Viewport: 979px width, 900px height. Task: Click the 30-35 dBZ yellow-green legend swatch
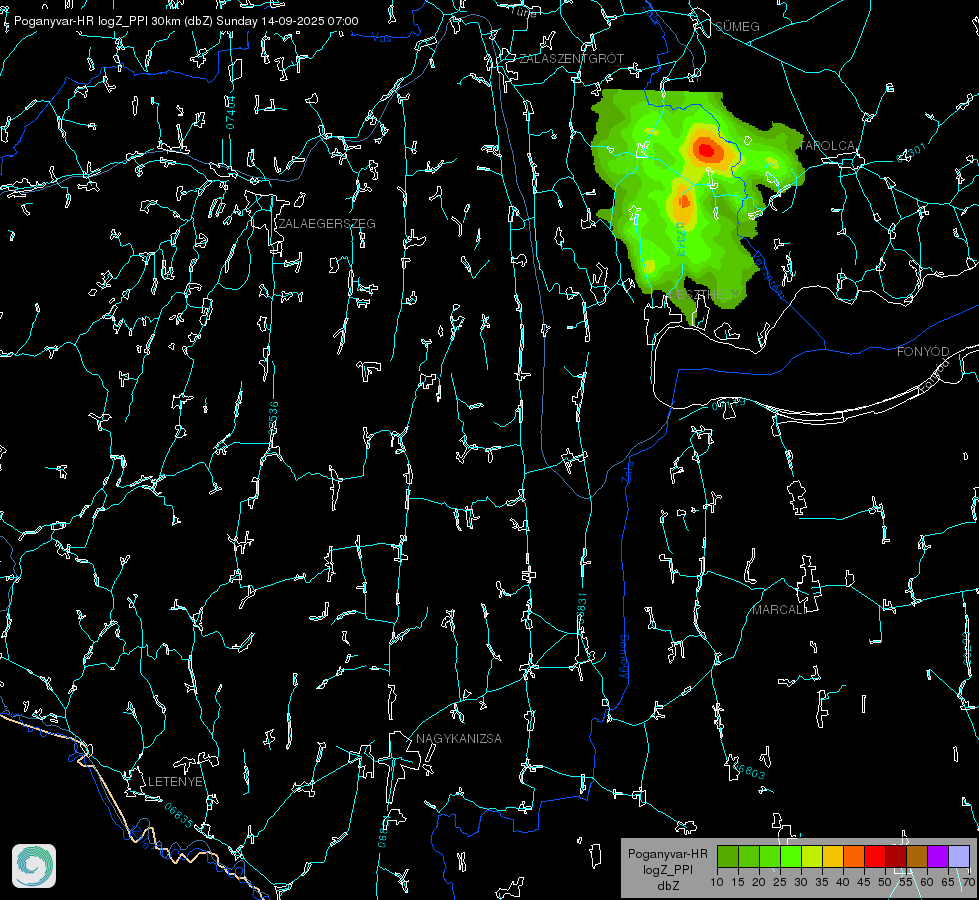pyautogui.click(x=812, y=856)
